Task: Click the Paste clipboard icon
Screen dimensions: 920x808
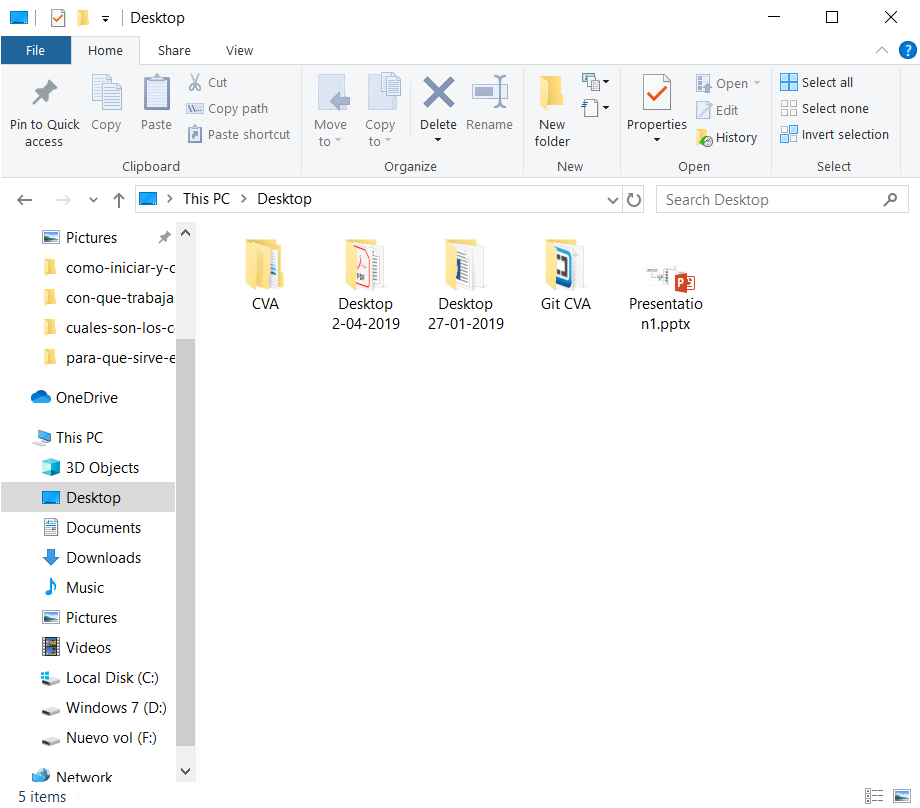Action: 157,93
